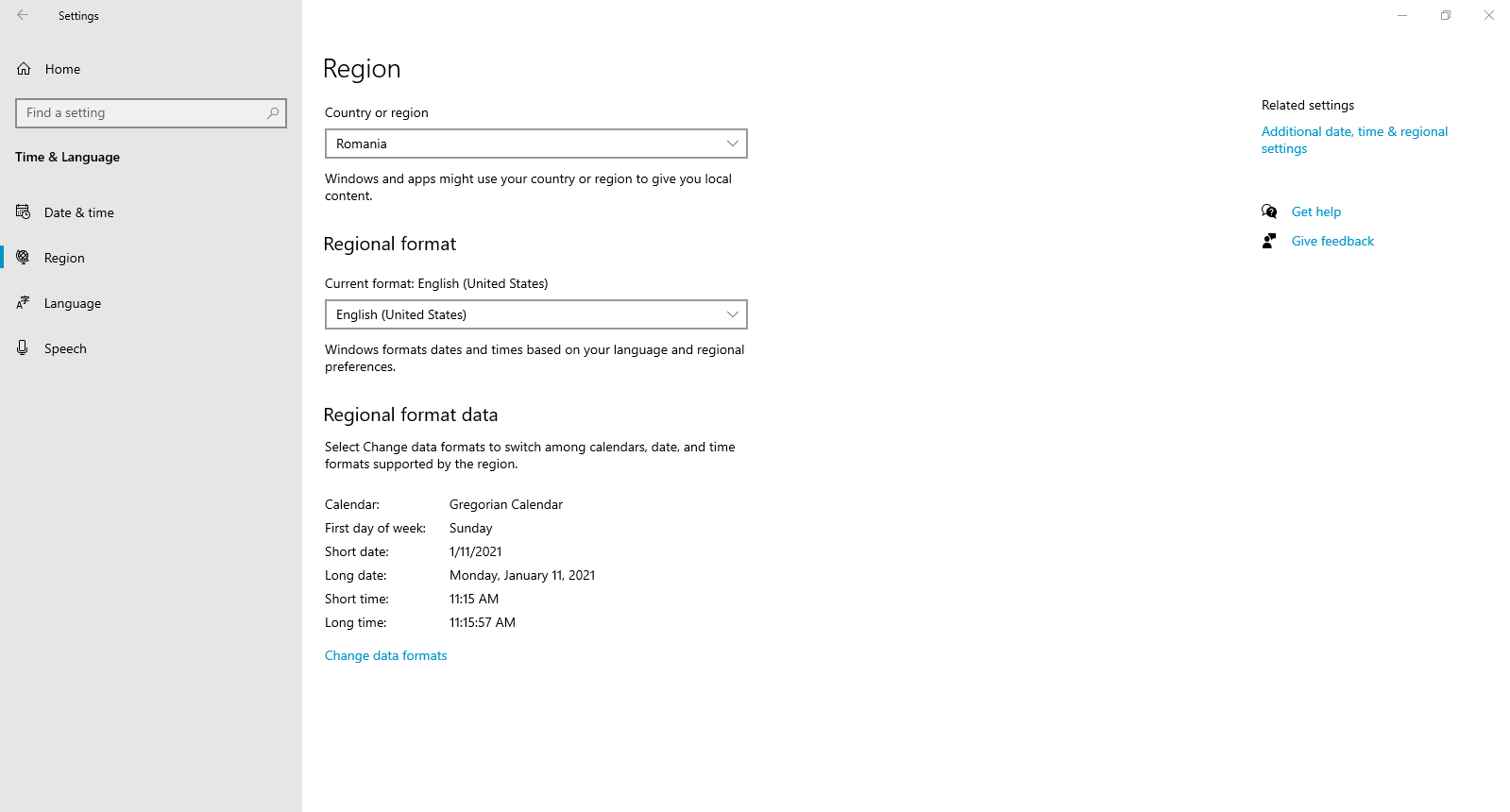This screenshot has height=812, width=1510.
Task: Click the back arrow icon in Settings
Action: pyautogui.click(x=23, y=15)
